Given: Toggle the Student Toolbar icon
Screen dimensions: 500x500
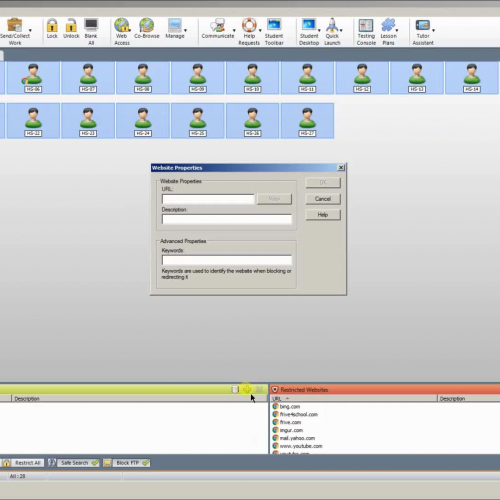Looking at the screenshot, I should click(x=274, y=32).
